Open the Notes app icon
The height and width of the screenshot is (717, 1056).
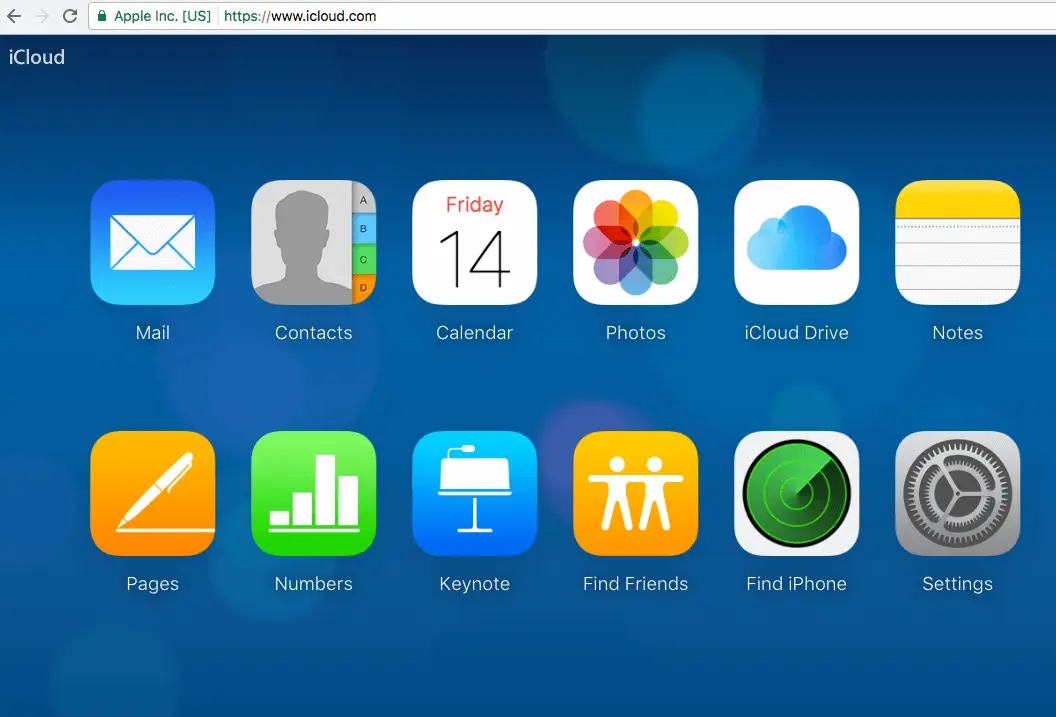958,242
